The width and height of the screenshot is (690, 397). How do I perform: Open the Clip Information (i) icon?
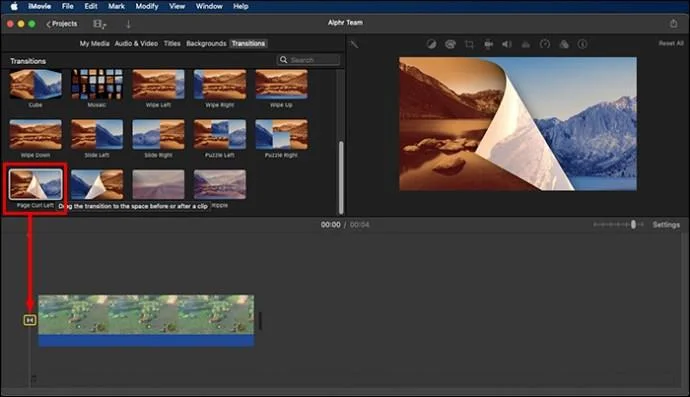(x=582, y=44)
